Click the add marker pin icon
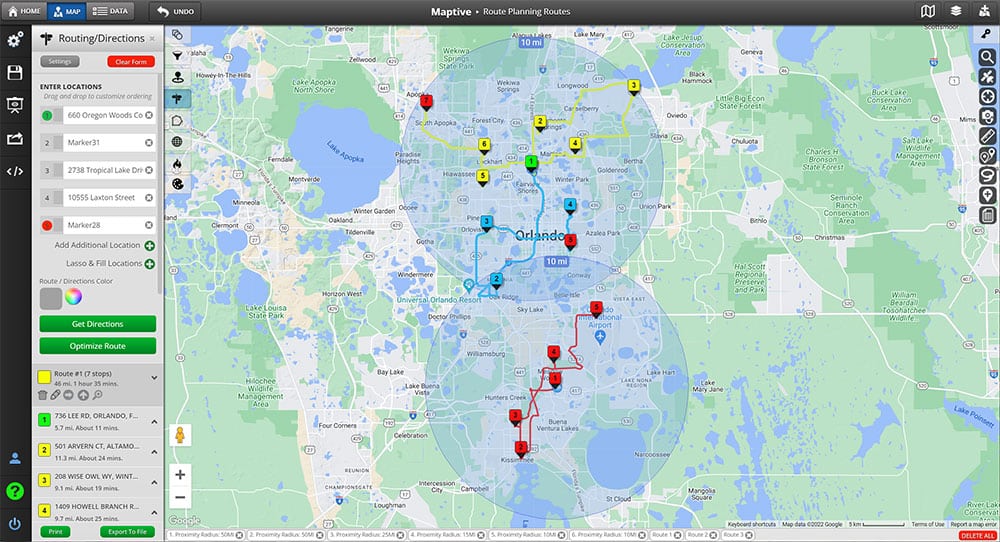1000x542 pixels. pos(987,195)
